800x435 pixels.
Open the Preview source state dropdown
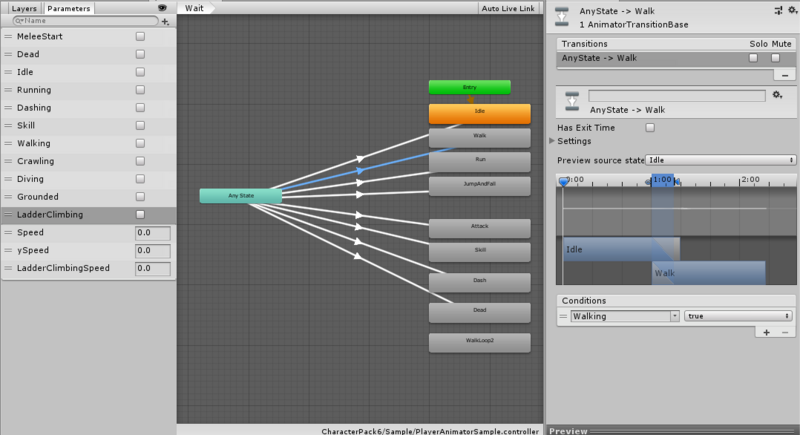720,160
